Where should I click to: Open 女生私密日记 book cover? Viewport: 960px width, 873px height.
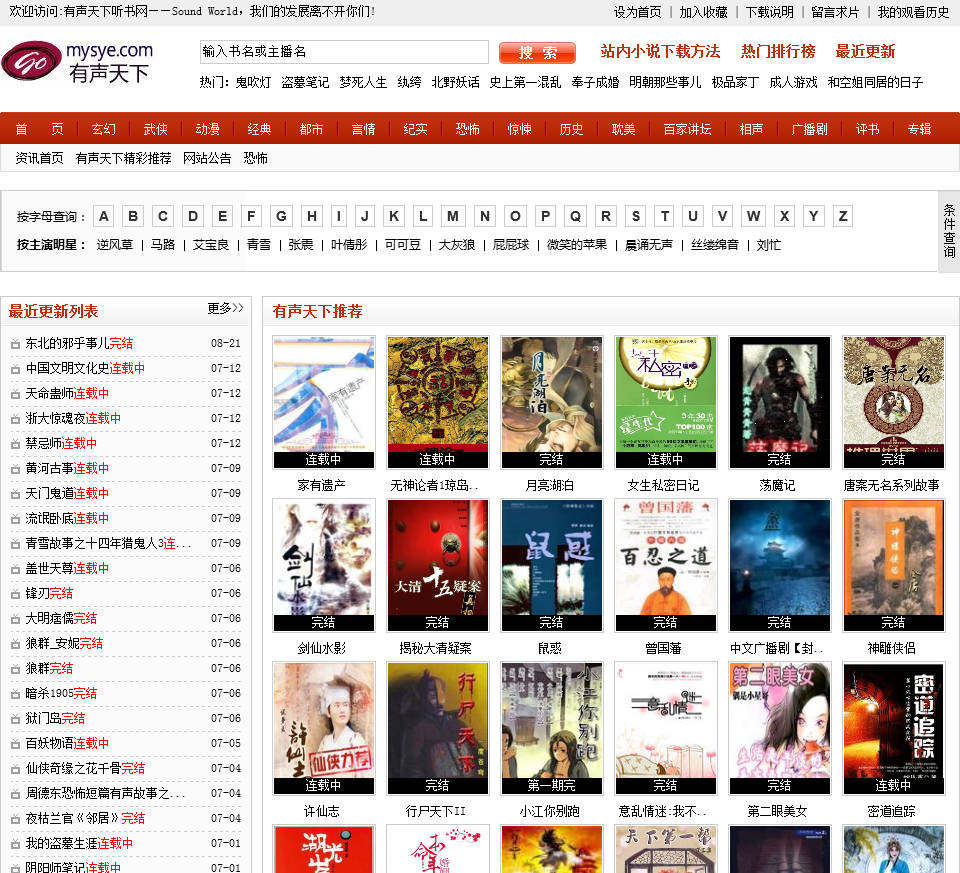point(666,402)
